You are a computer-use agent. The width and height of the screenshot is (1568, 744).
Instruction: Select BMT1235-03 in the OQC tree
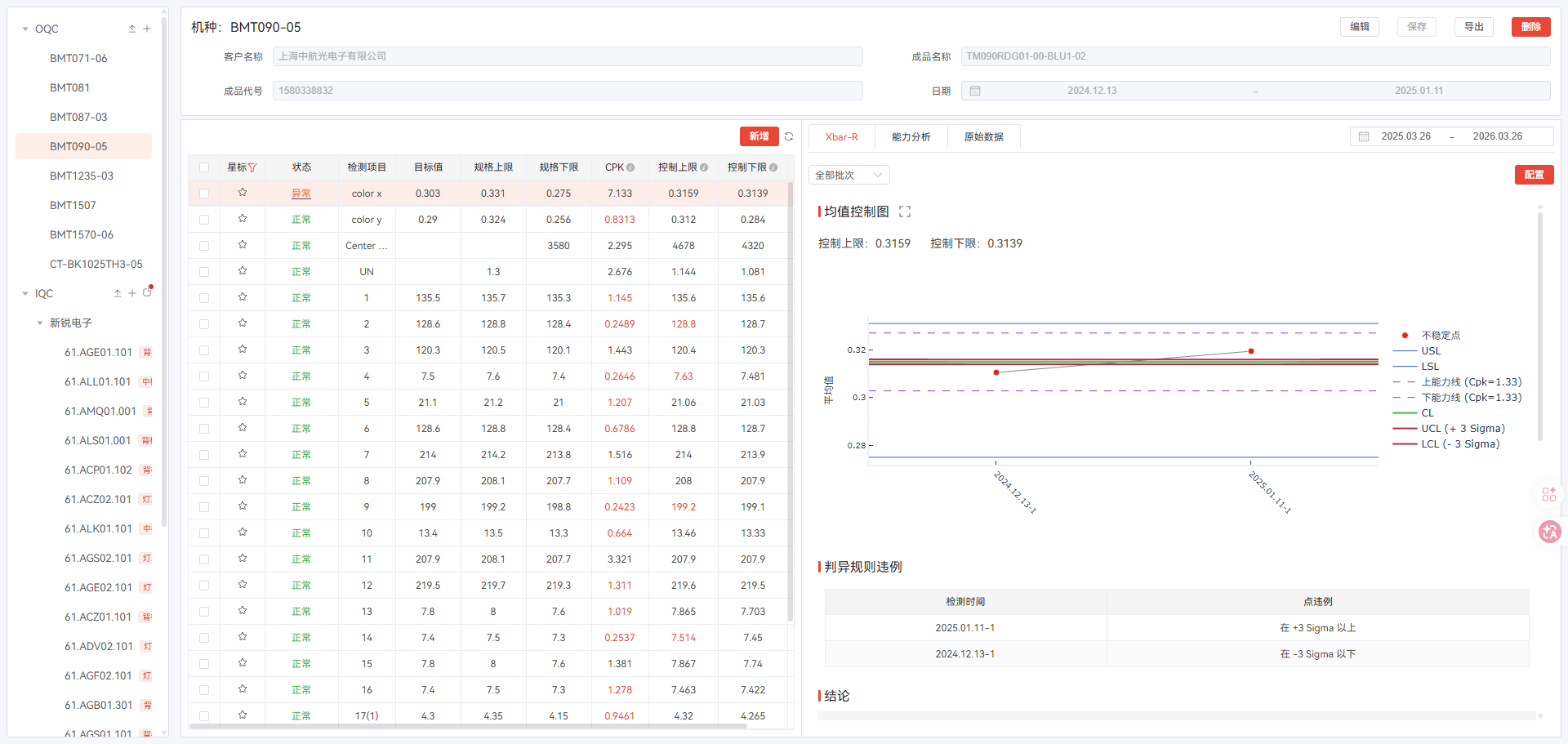[82, 176]
